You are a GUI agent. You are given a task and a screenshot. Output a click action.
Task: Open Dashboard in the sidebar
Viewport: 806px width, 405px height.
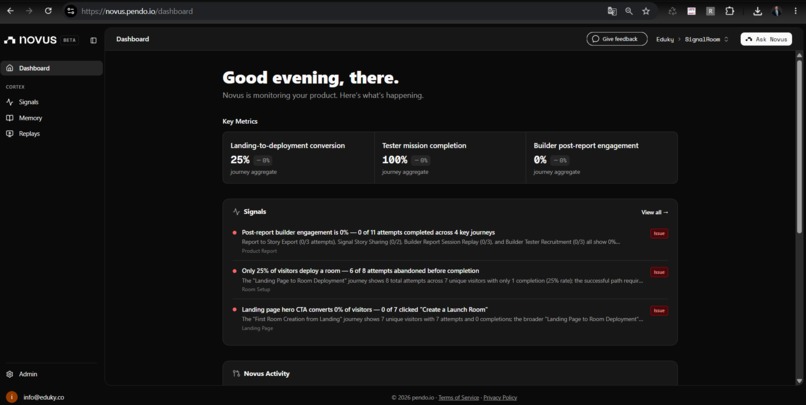point(52,68)
